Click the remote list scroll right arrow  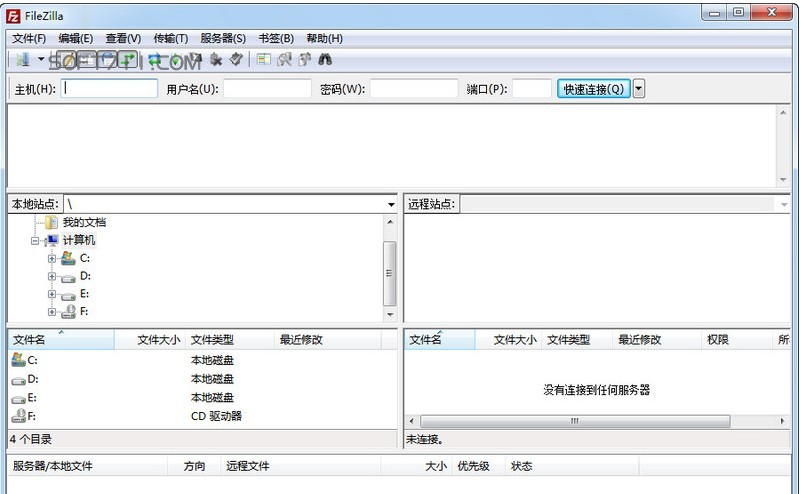click(783, 421)
